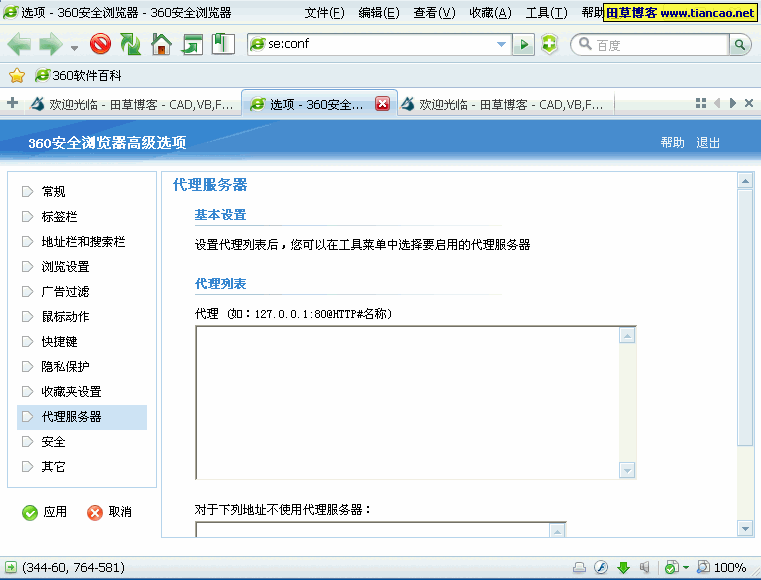
Task: Go back with the green left arrow
Action: (19, 44)
